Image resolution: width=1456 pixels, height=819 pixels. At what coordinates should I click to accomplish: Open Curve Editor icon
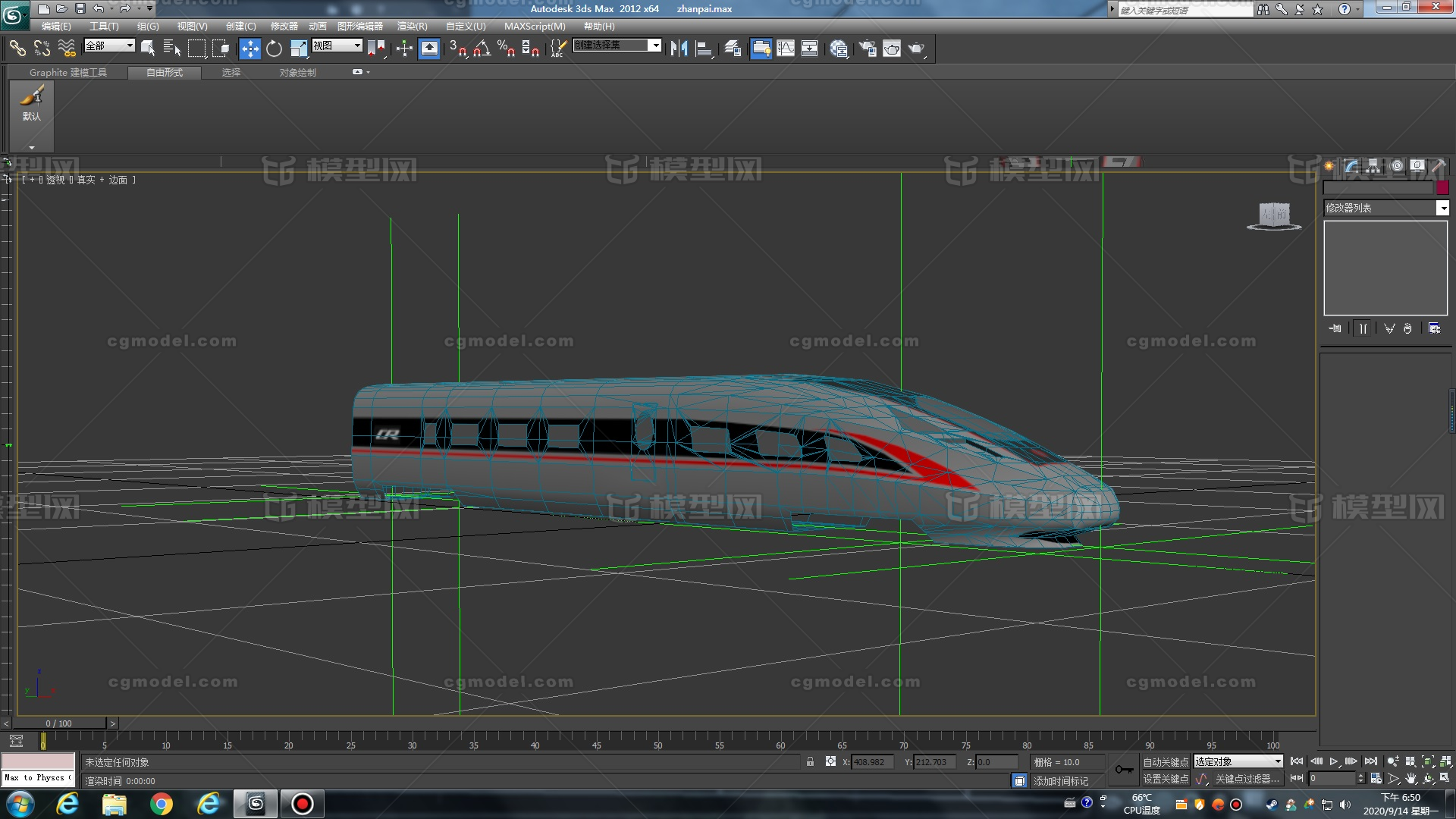(786, 49)
